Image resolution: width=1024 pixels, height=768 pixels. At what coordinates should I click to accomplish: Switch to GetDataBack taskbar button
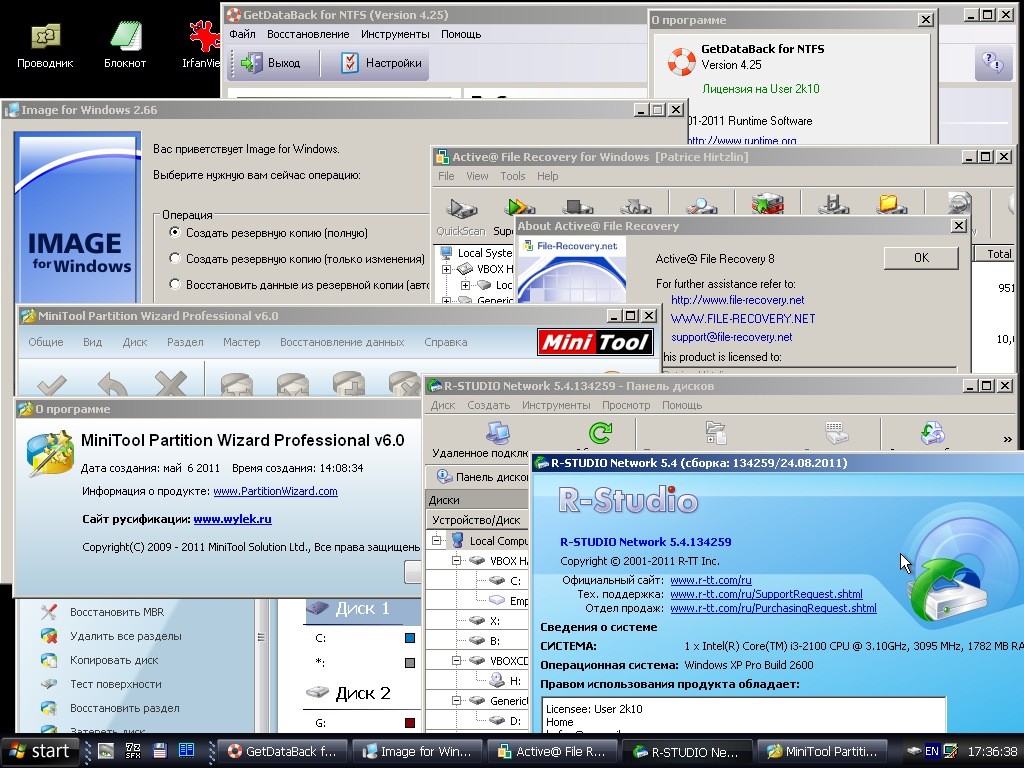[x=283, y=752]
